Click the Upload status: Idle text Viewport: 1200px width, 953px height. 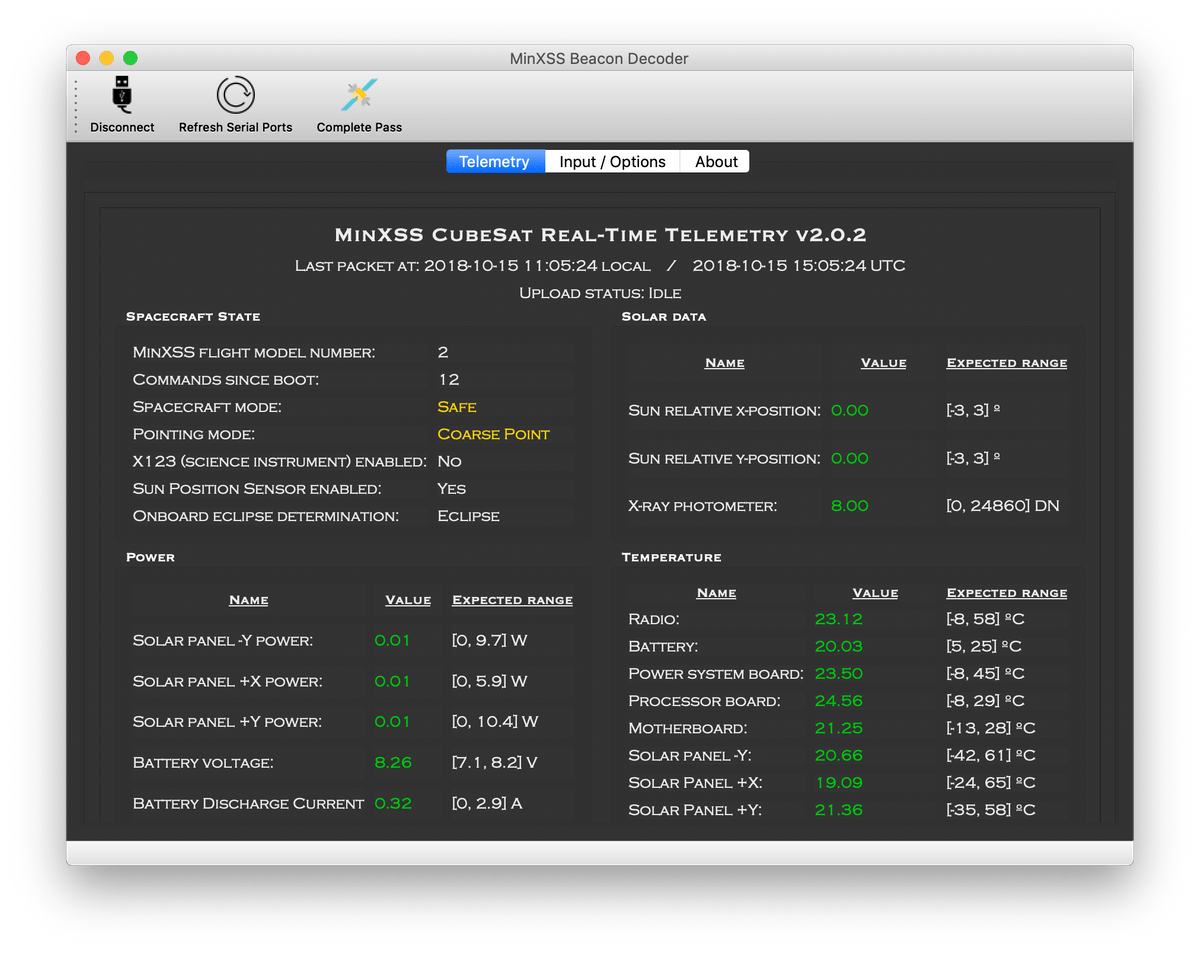click(600, 293)
